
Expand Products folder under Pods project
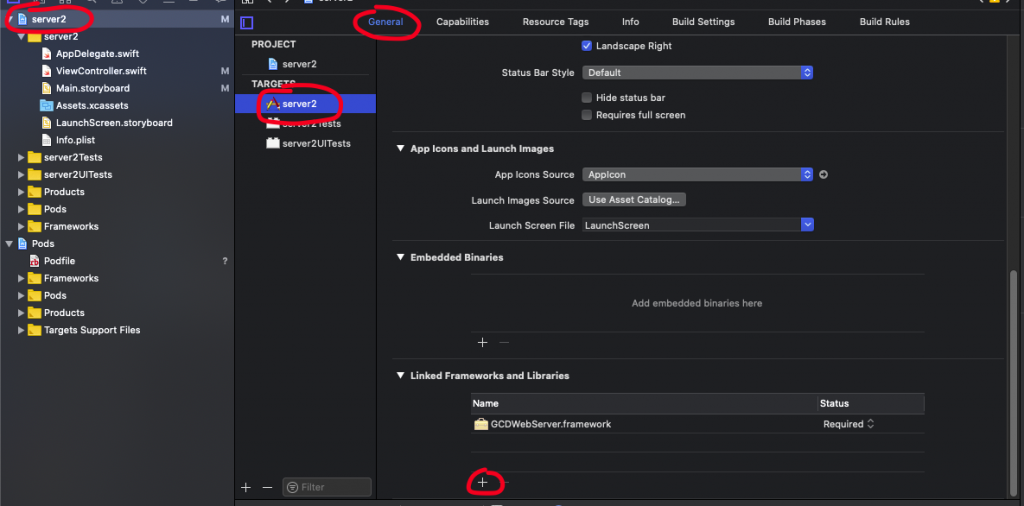tap(22, 313)
